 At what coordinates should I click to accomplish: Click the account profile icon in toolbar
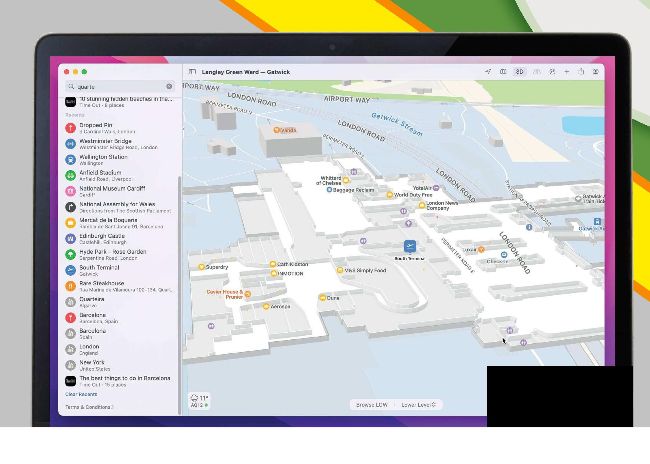pyautogui.click(x=596, y=72)
